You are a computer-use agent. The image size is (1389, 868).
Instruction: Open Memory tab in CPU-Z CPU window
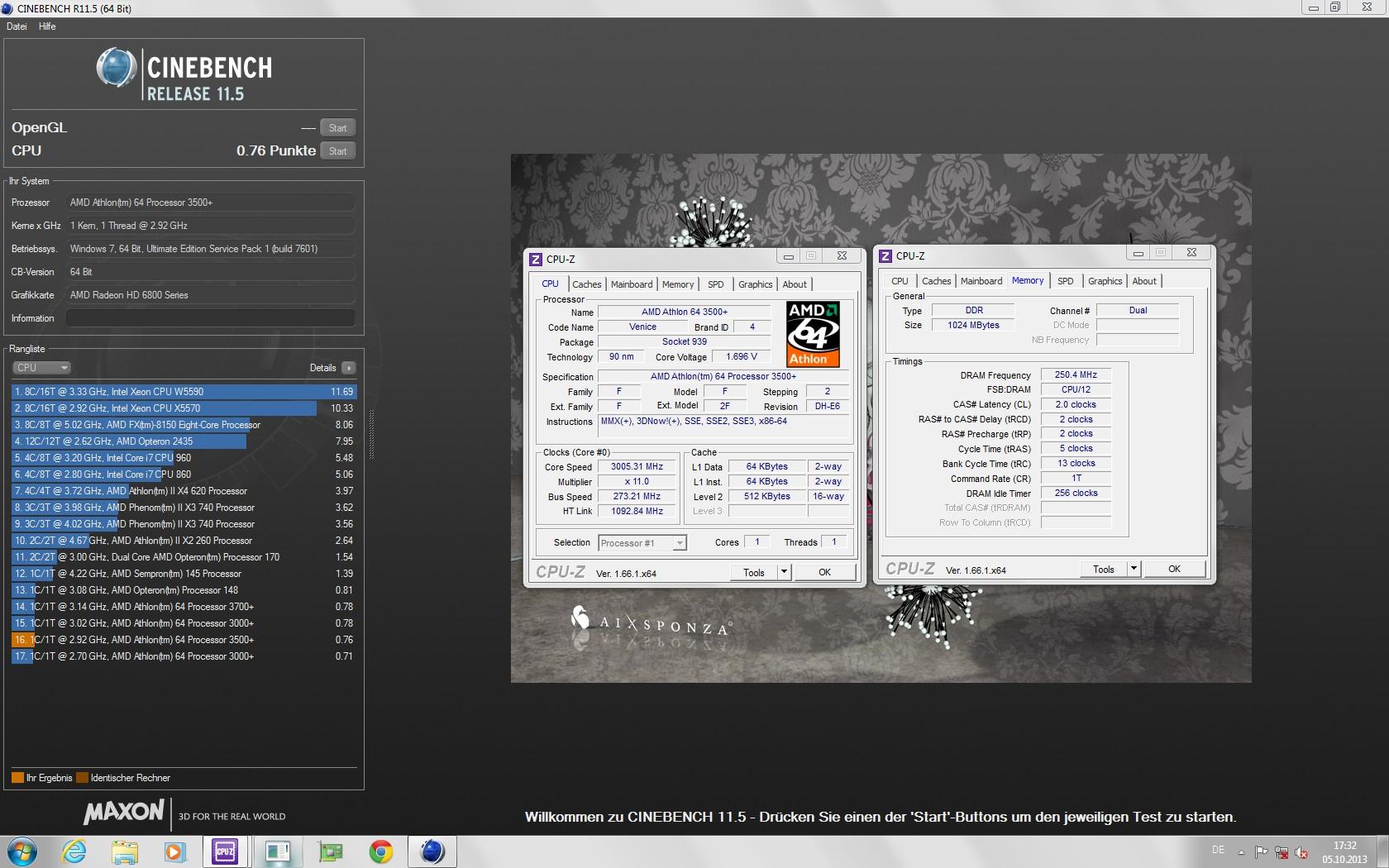pyautogui.click(x=678, y=284)
